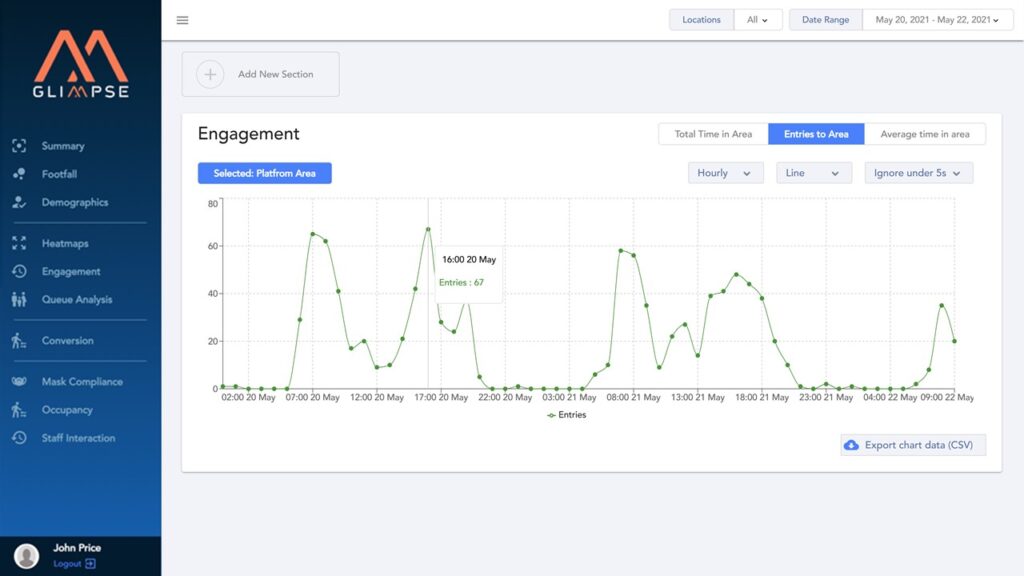This screenshot has width=1024, height=576.
Task: Click John Price's avatar picture
Action: [27, 556]
